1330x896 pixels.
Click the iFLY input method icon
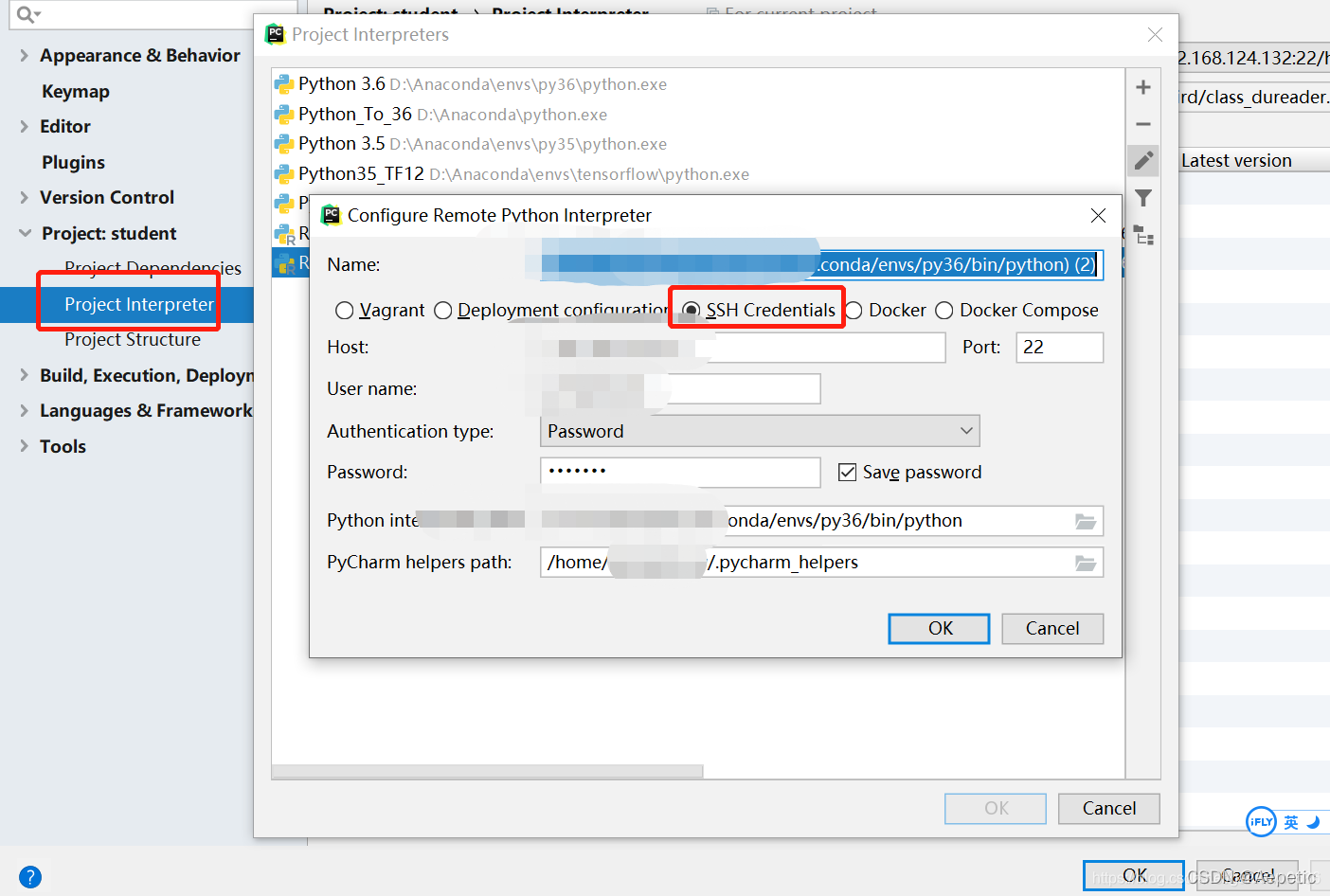pyautogui.click(x=1261, y=821)
